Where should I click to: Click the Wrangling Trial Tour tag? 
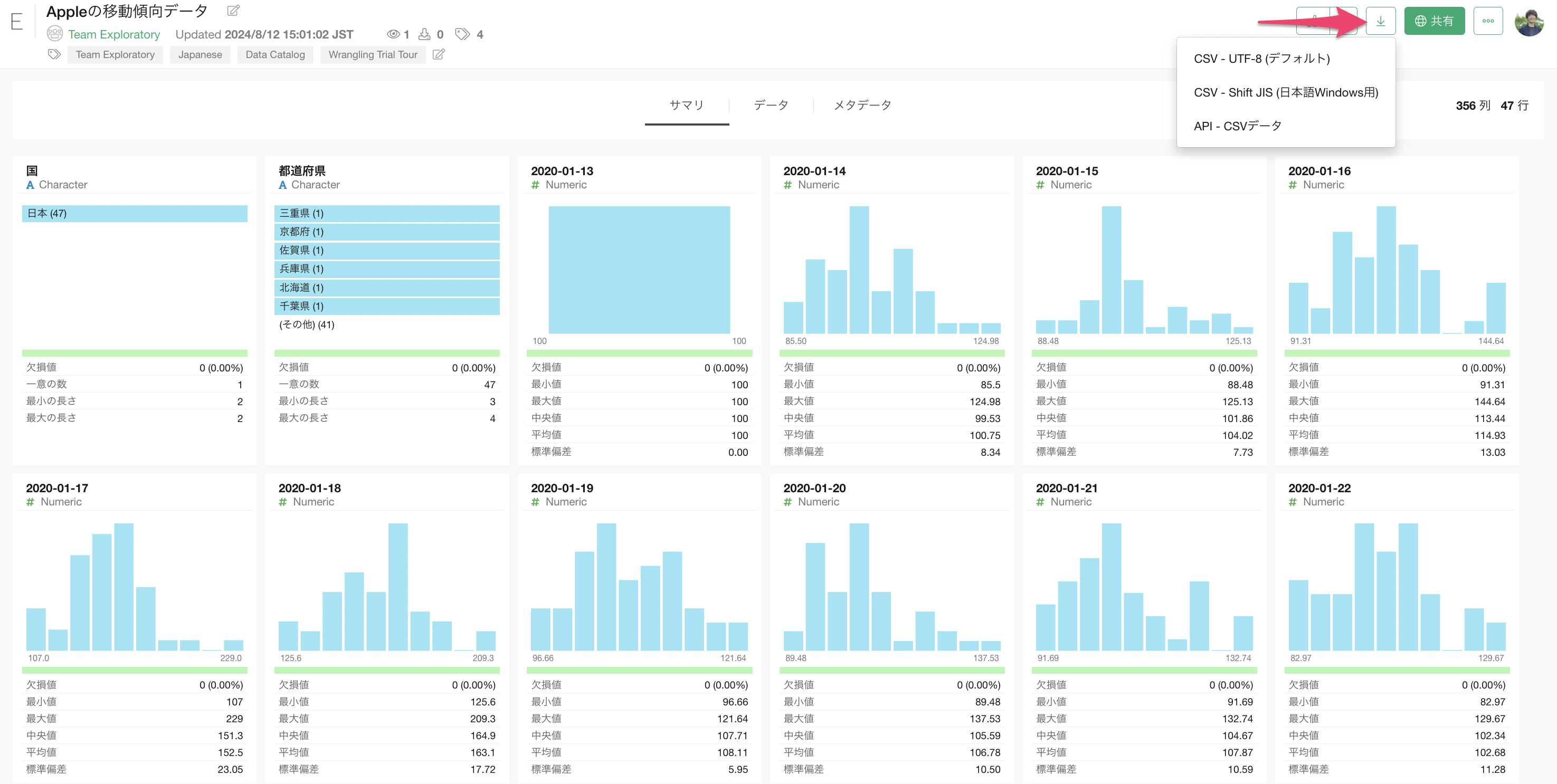[373, 55]
